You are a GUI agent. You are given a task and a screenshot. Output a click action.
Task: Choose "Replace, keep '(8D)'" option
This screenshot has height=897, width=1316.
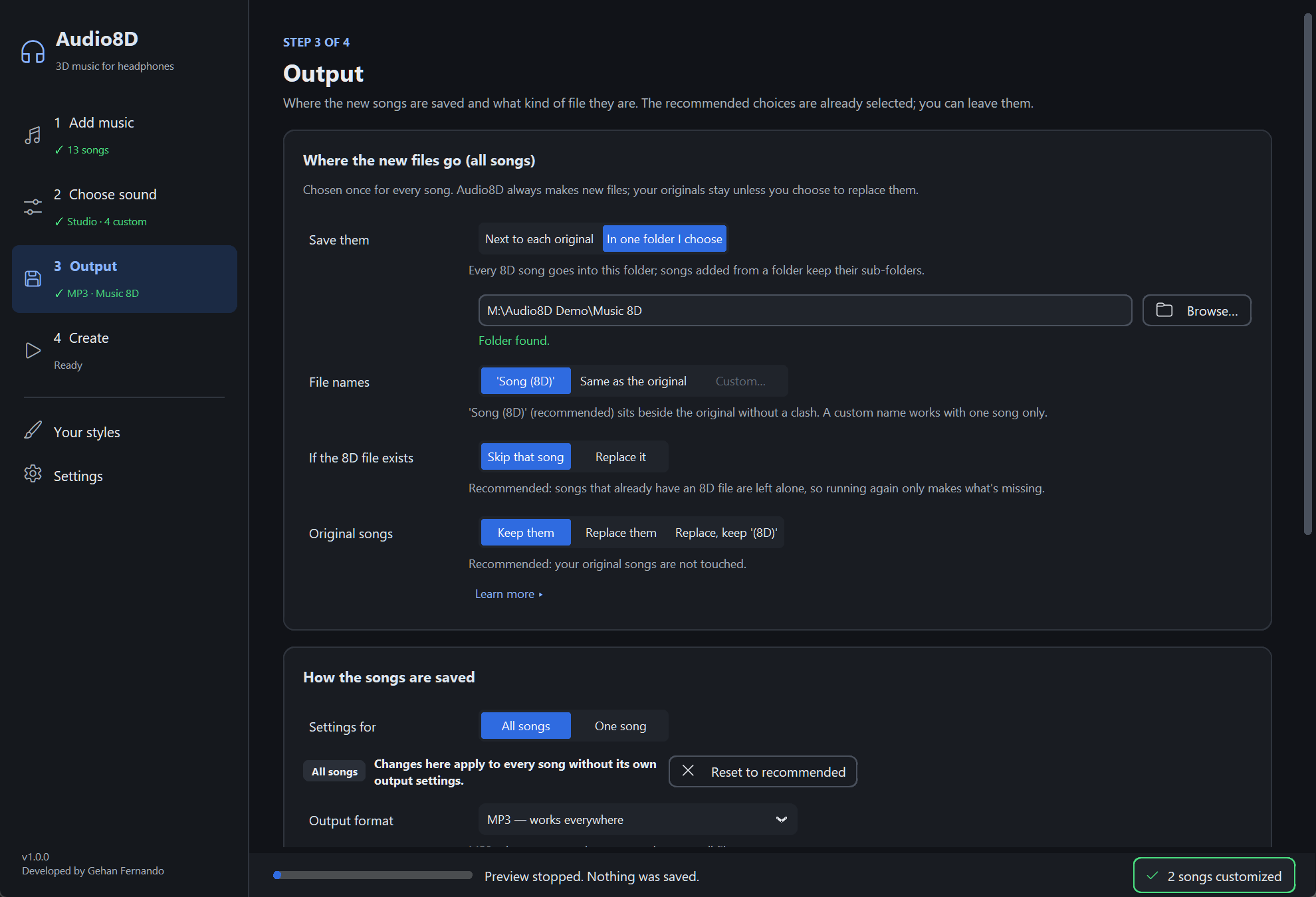pos(726,532)
